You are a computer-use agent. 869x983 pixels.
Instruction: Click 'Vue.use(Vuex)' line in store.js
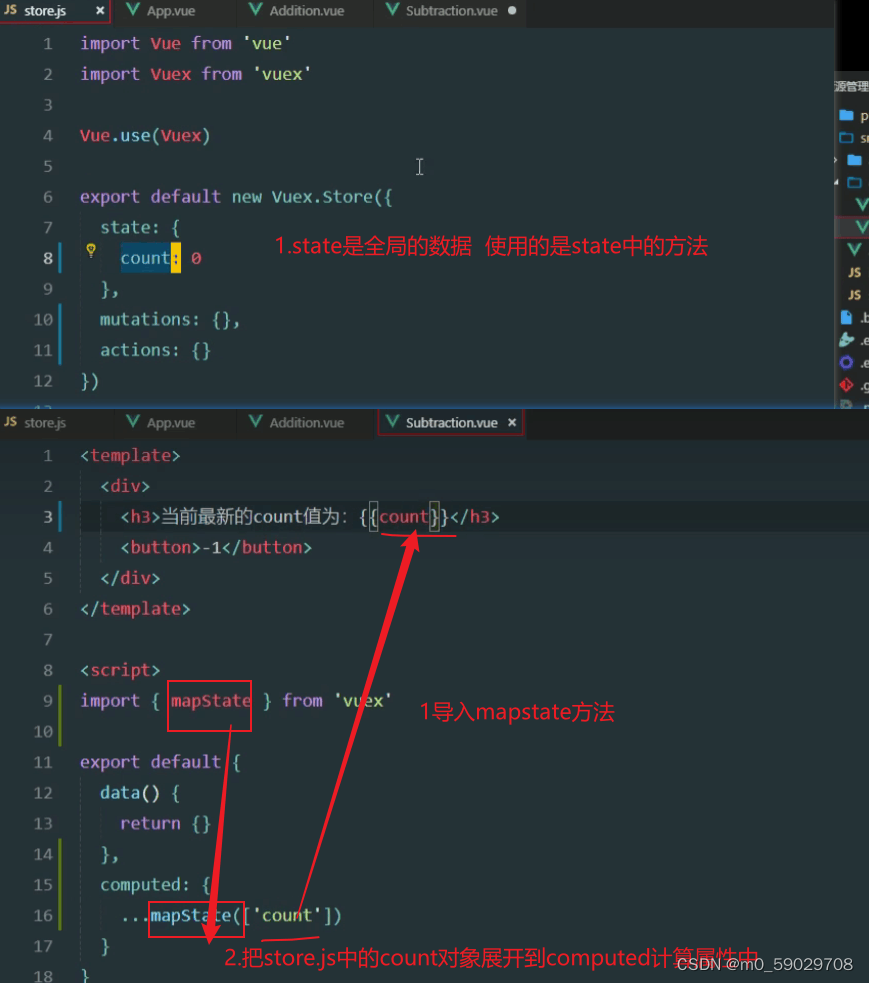pyautogui.click(x=145, y=135)
